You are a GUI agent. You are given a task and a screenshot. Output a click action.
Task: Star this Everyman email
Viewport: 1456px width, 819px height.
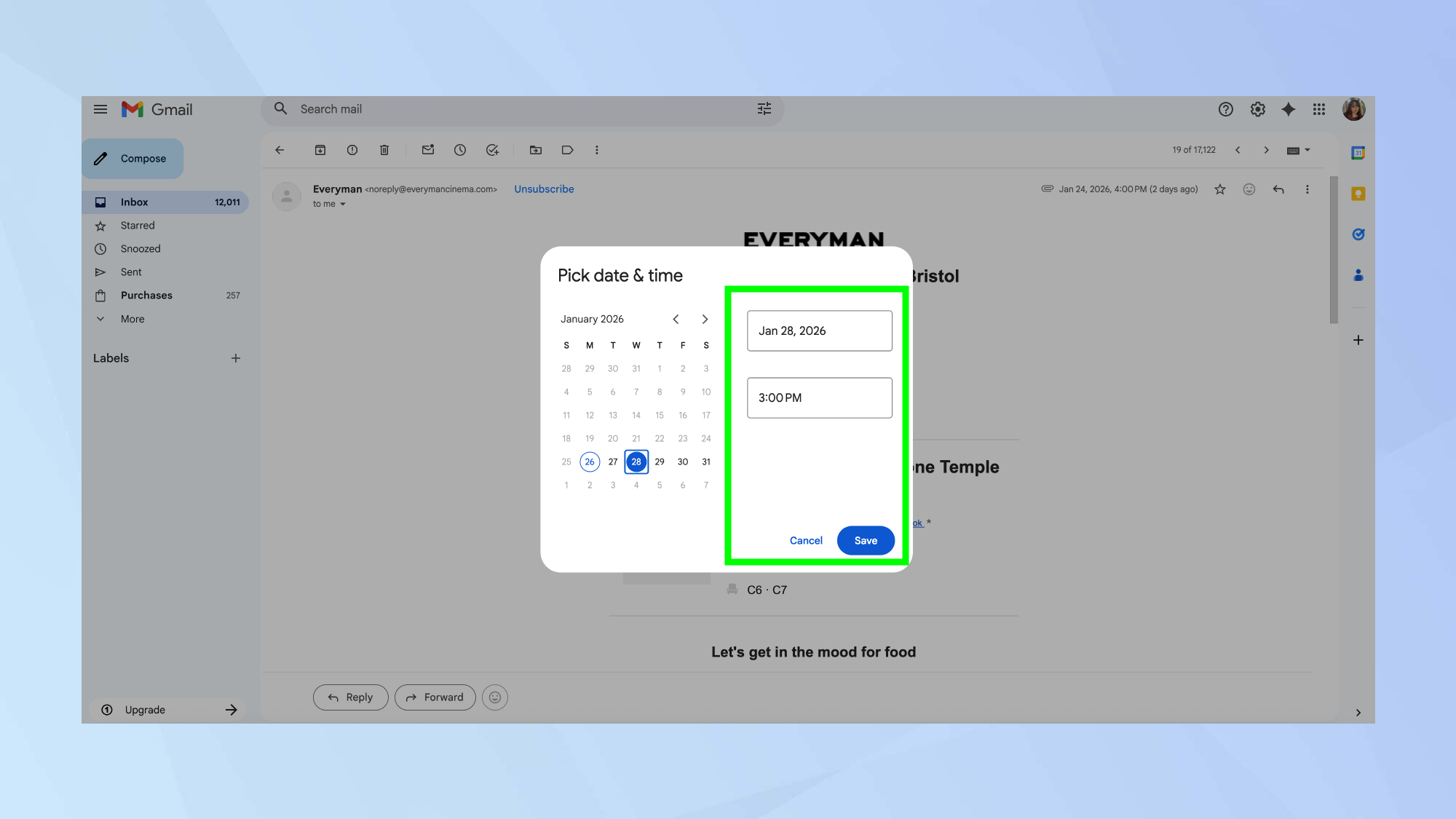[x=1219, y=189]
